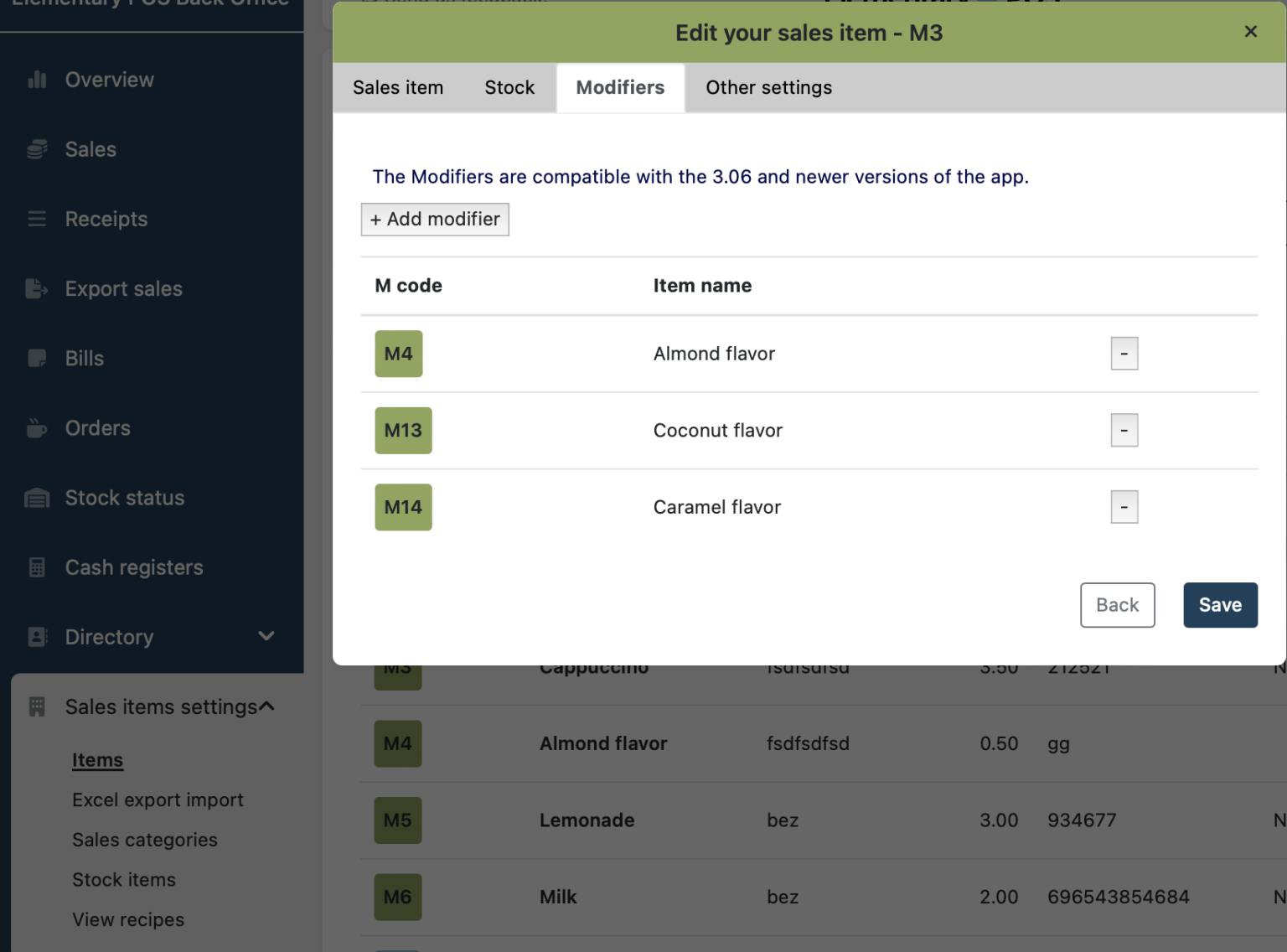
Task: Select the Orders coffee-cup icon
Action: pos(37,427)
